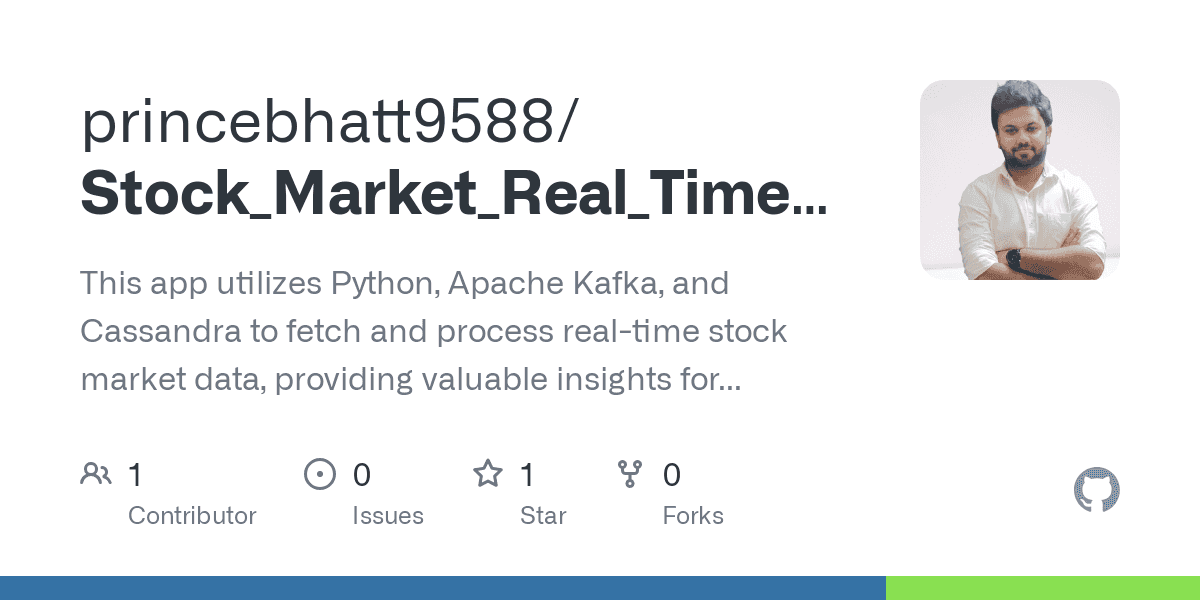Click the star count number 1

tap(527, 474)
